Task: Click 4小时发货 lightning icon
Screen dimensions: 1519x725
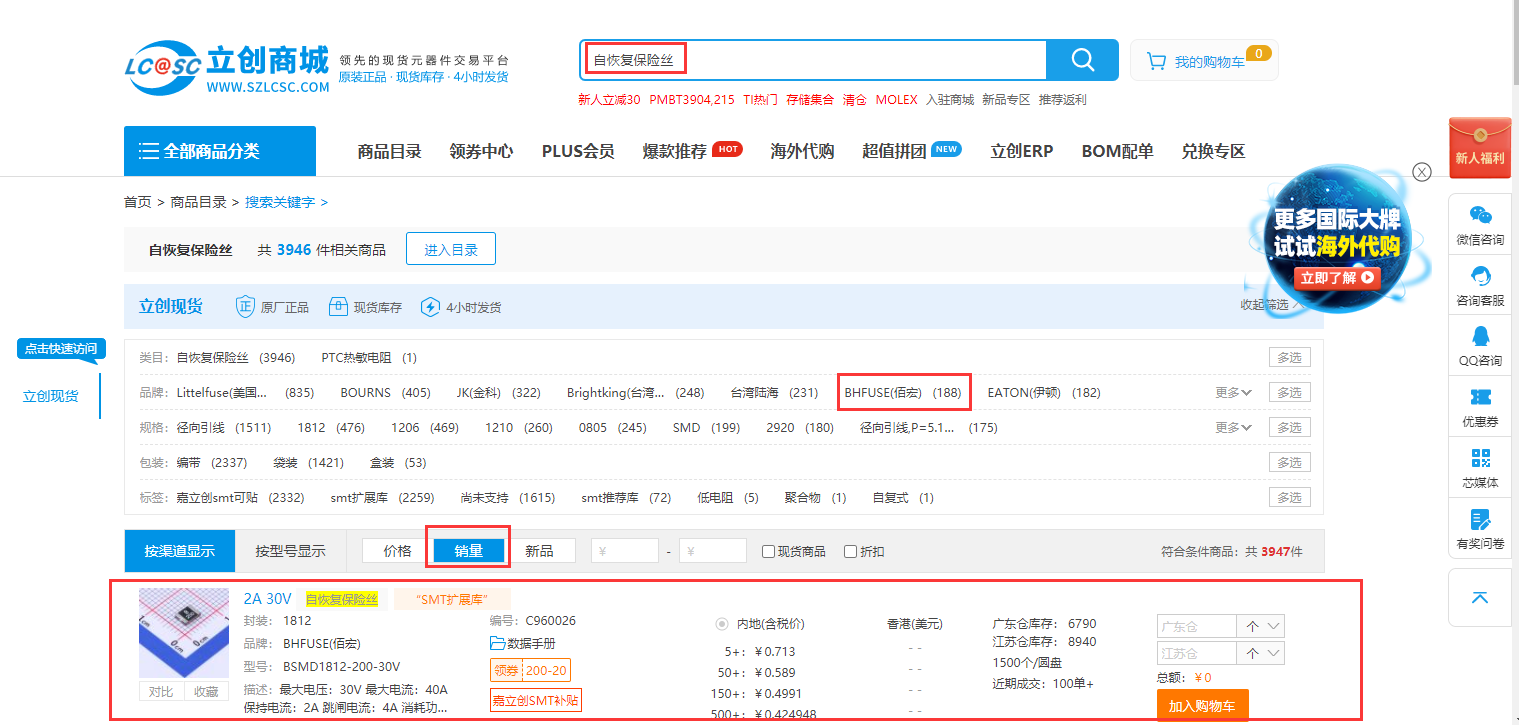Action: 430,307
